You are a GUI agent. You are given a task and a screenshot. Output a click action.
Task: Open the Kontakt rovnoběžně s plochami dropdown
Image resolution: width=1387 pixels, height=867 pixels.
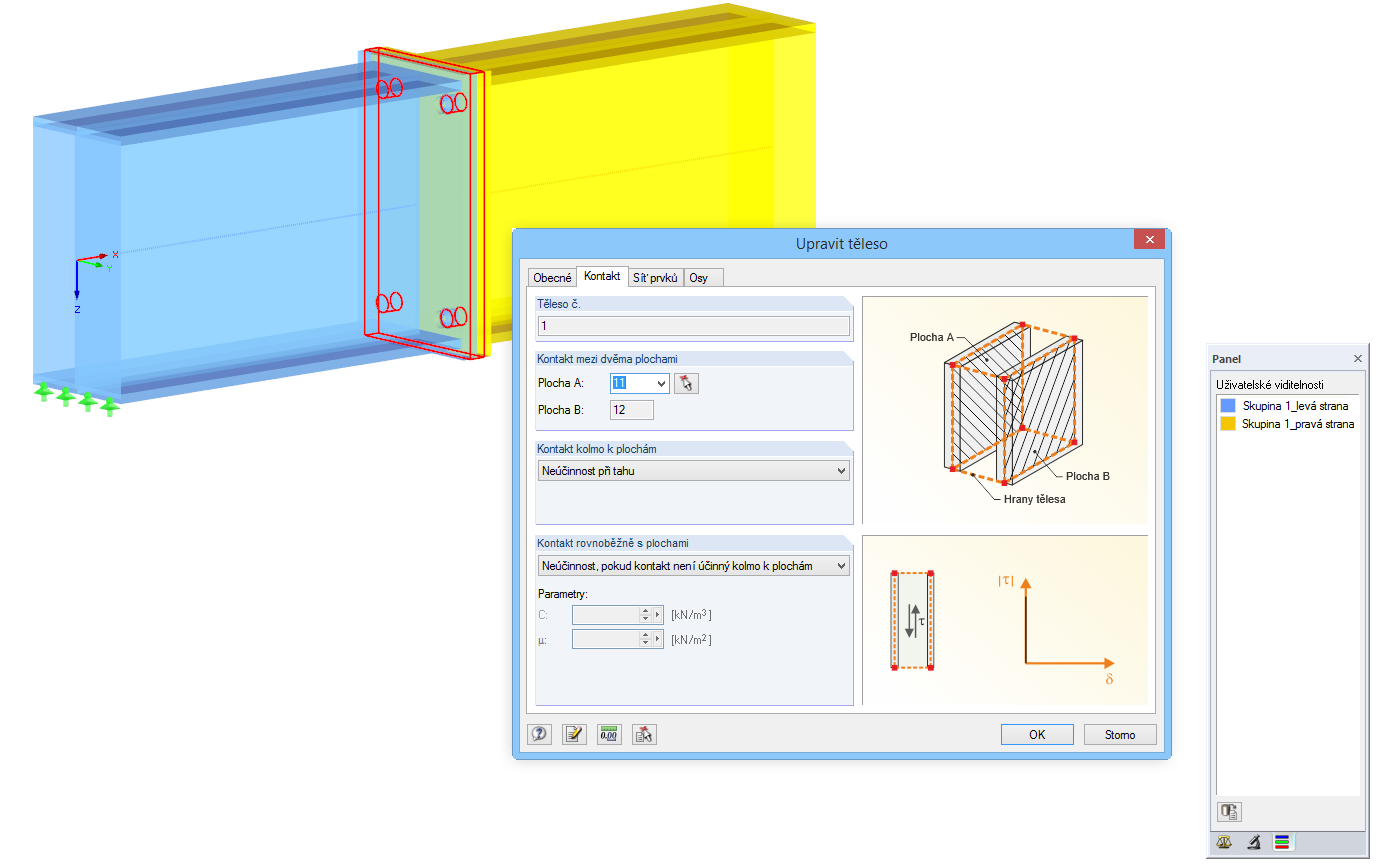[693, 566]
